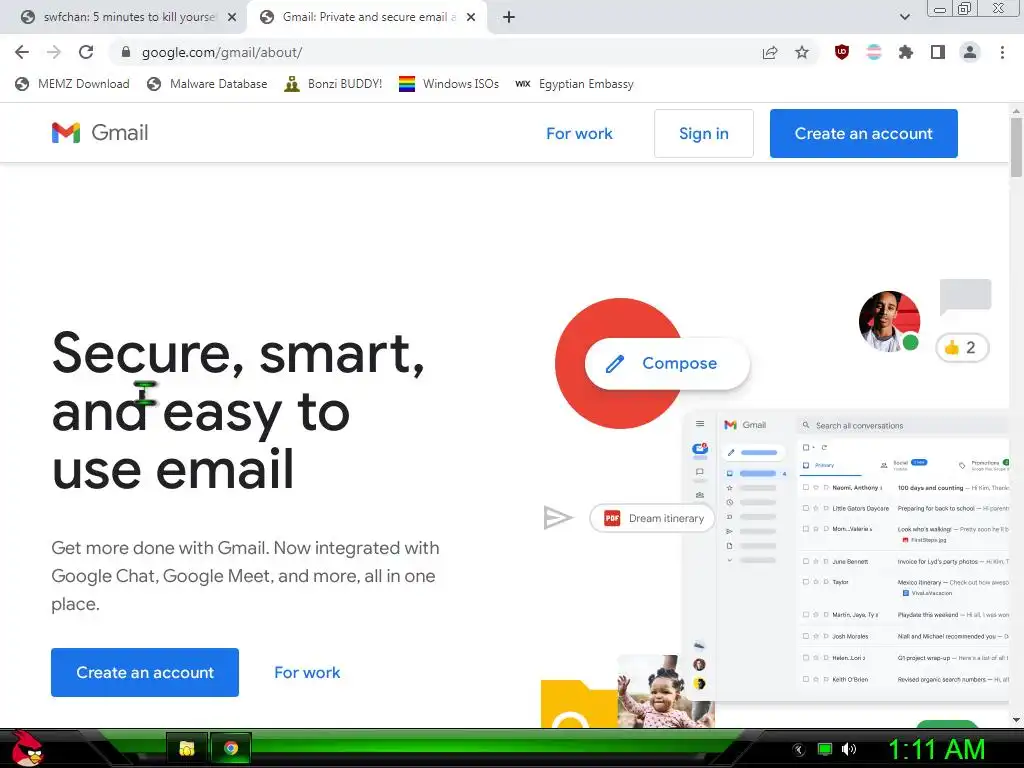
Task: Click the 1:11 AM taskbar clock
Action: (936, 749)
